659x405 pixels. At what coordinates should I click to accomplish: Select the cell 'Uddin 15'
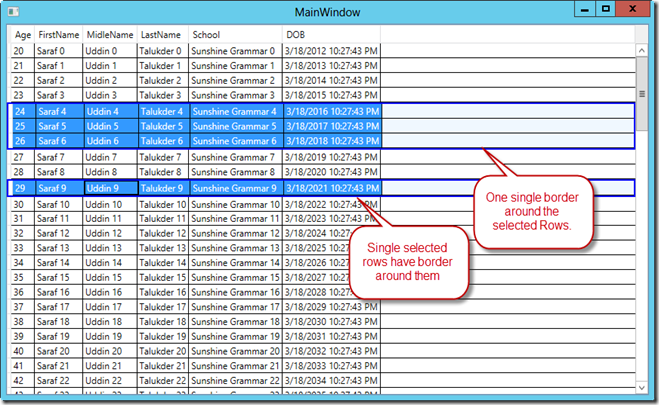[110, 277]
